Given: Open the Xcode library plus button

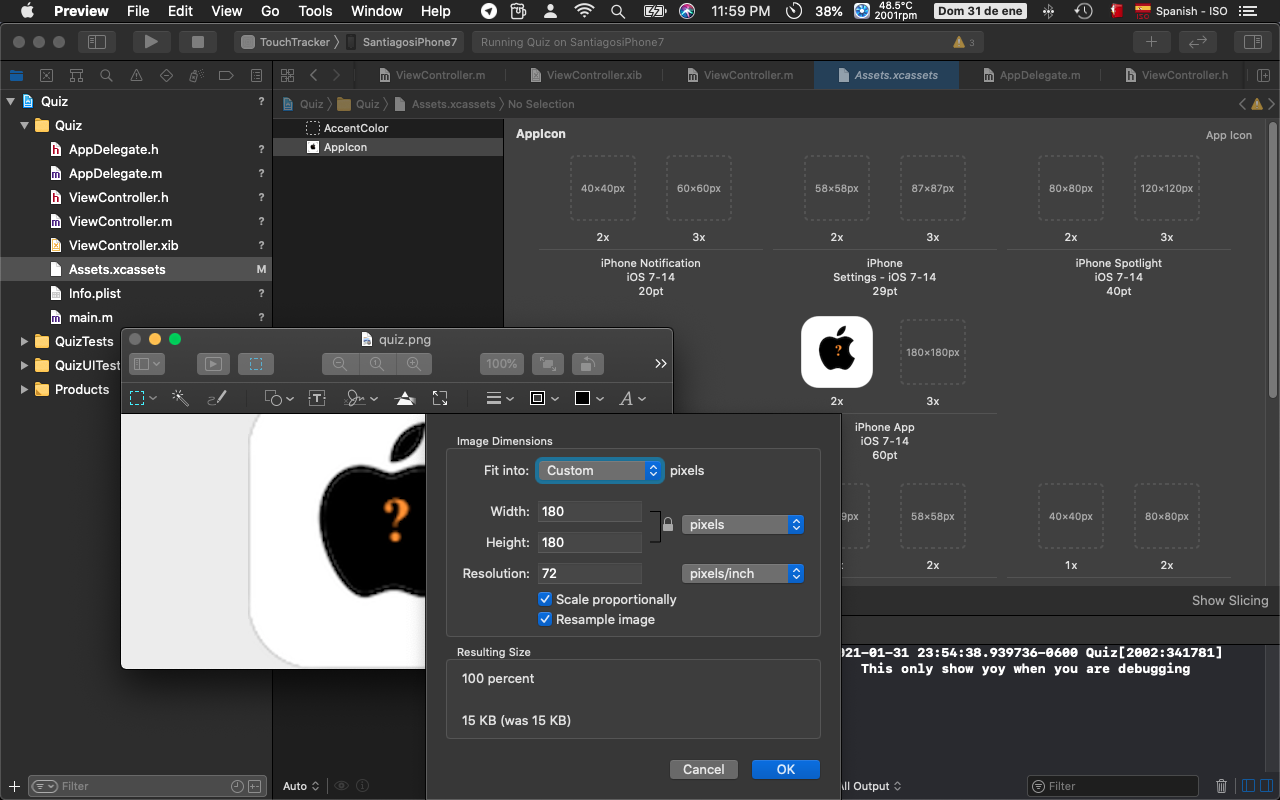Looking at the screenshot, I should pos(1151,42).
